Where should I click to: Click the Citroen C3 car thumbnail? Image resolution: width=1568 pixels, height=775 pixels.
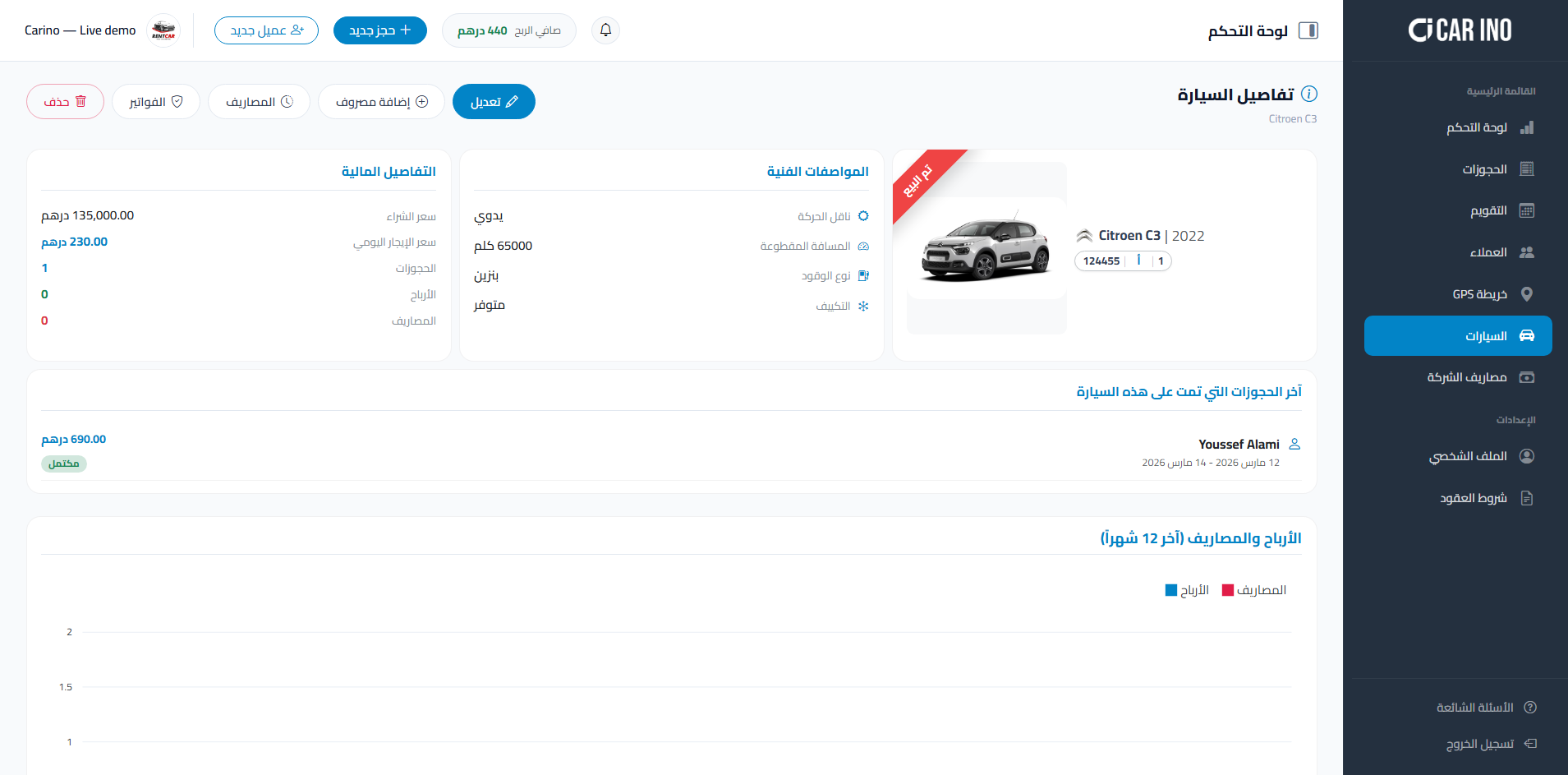[986, 248]
